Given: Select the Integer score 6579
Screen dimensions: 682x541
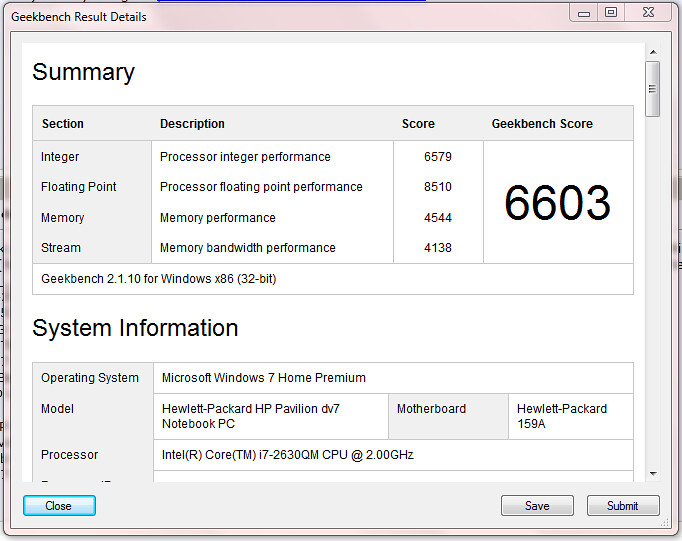Looking at the screenshot, I should [x=438, y=157].
